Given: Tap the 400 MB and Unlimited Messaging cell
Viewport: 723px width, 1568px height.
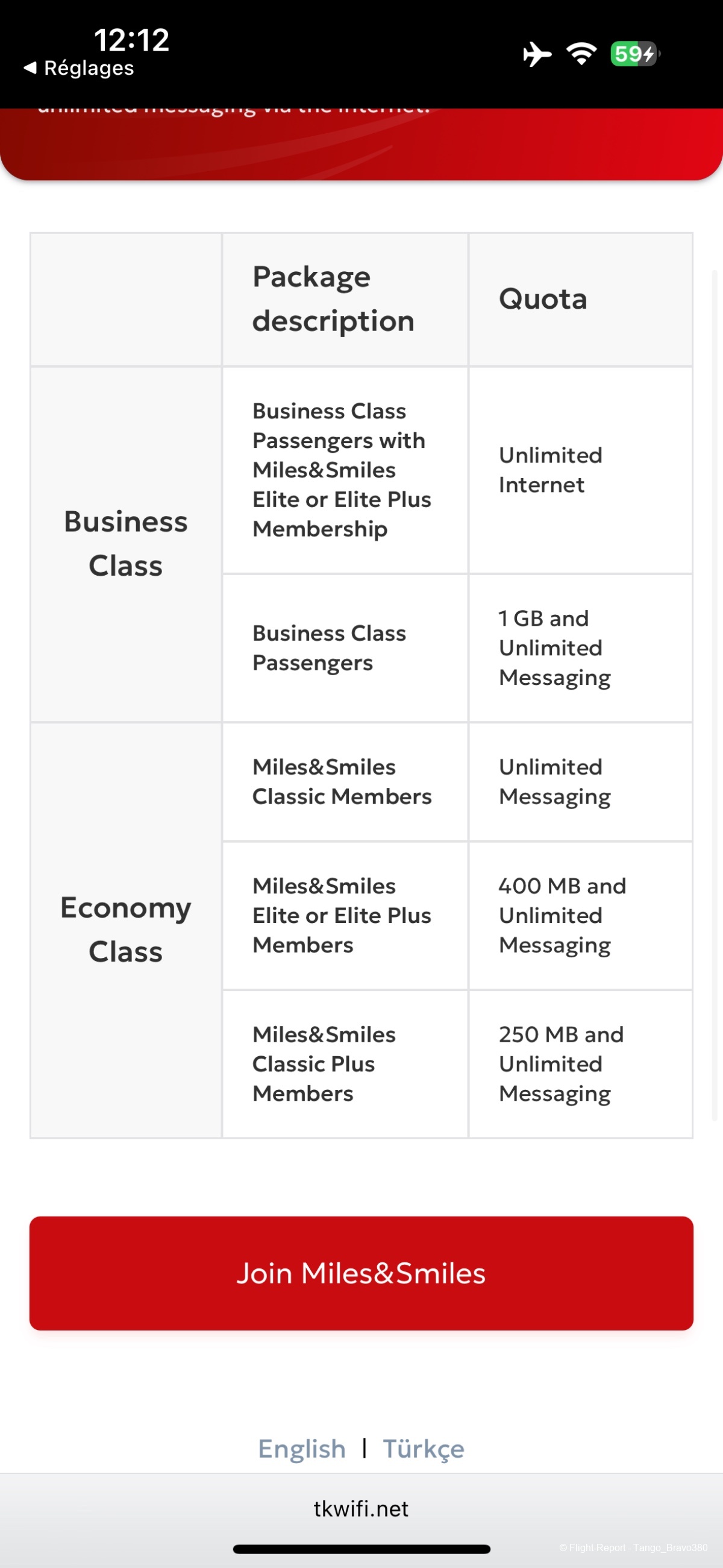Looking at the screenshot, I should coord(580,916).
